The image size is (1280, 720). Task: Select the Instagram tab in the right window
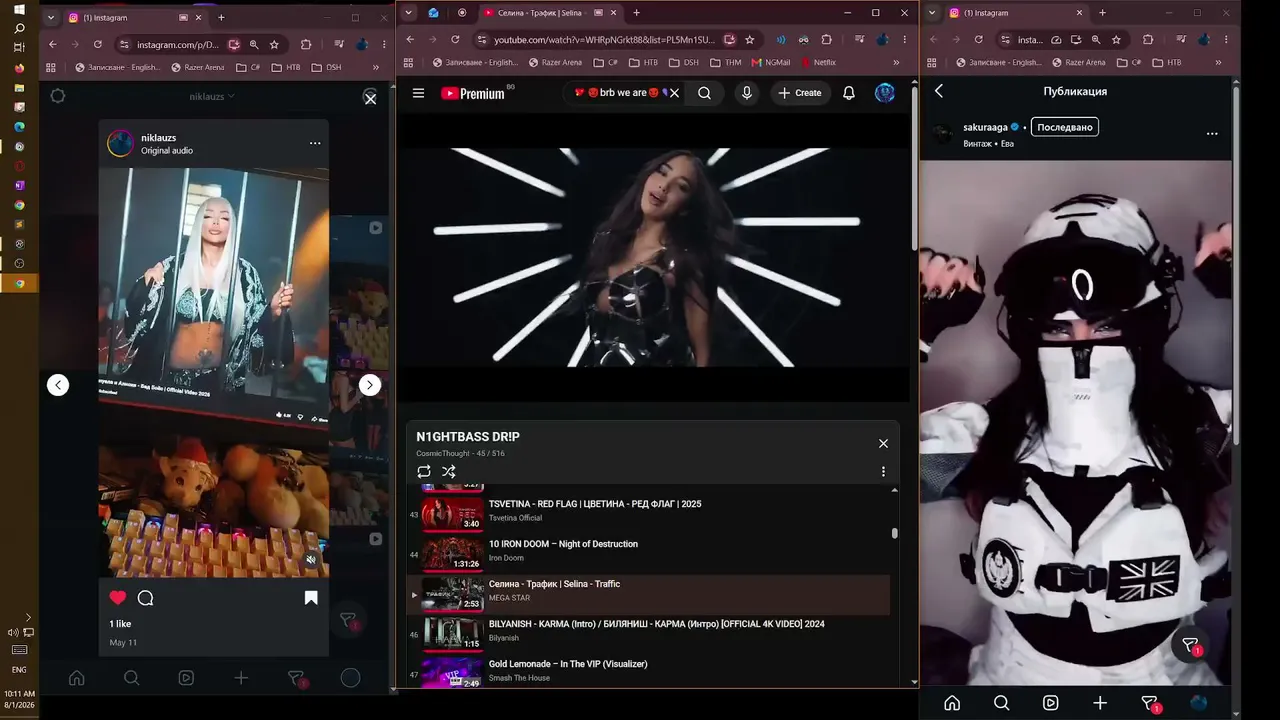click(x=1016, y=13)
